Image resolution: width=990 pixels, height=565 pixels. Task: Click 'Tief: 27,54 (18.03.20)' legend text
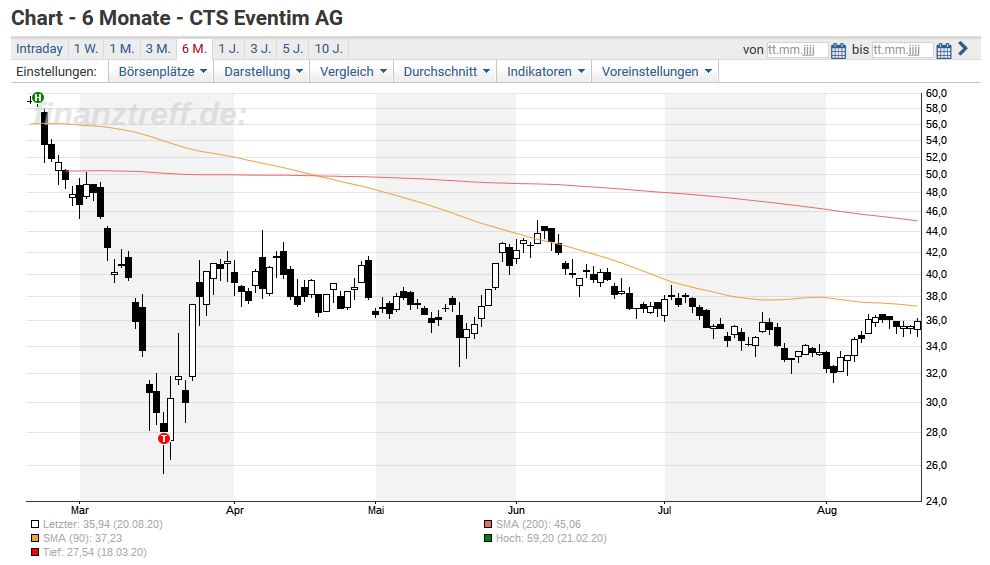tap(95, 552)
